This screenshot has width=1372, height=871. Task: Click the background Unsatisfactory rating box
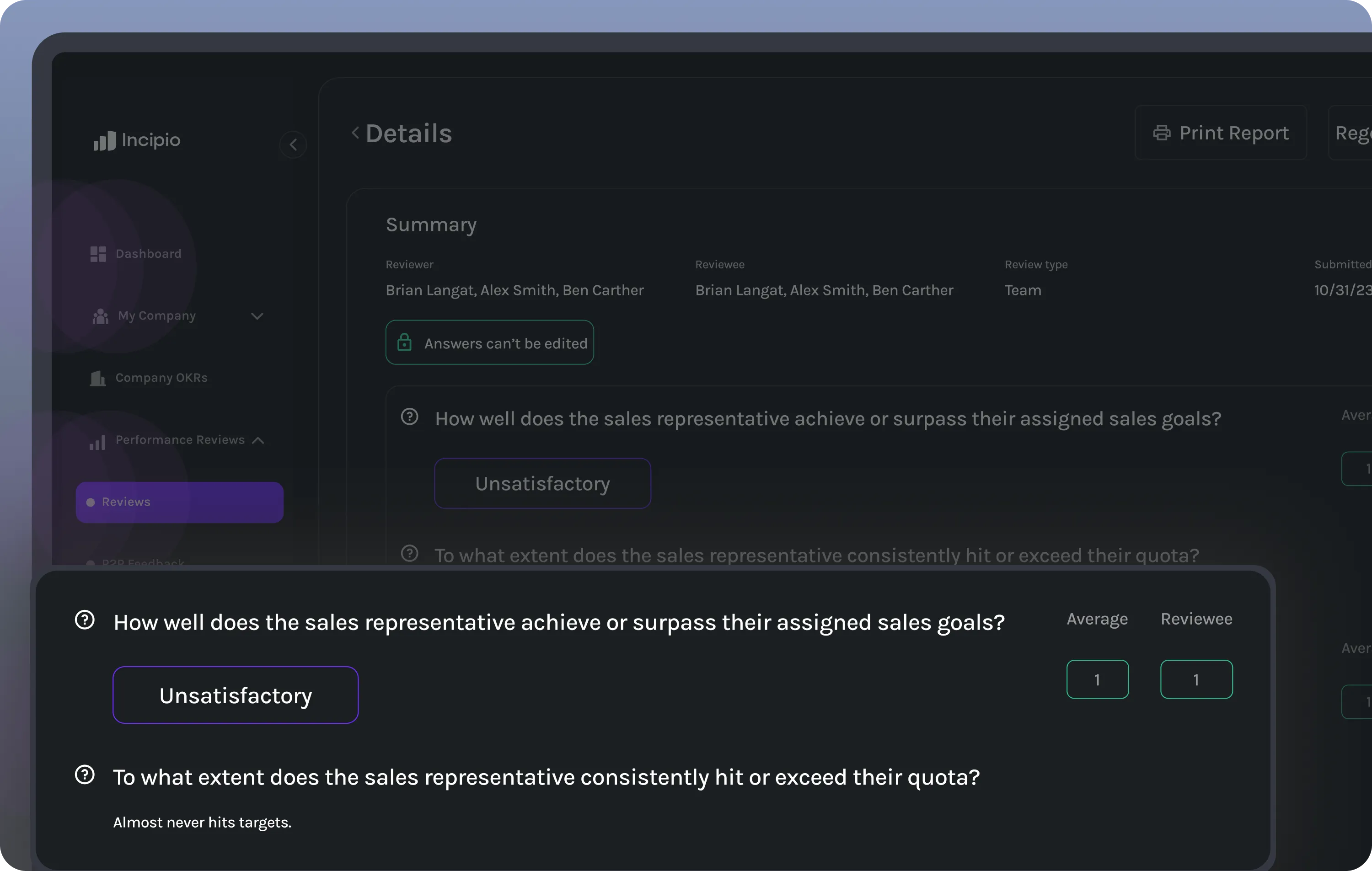[542, 483]
